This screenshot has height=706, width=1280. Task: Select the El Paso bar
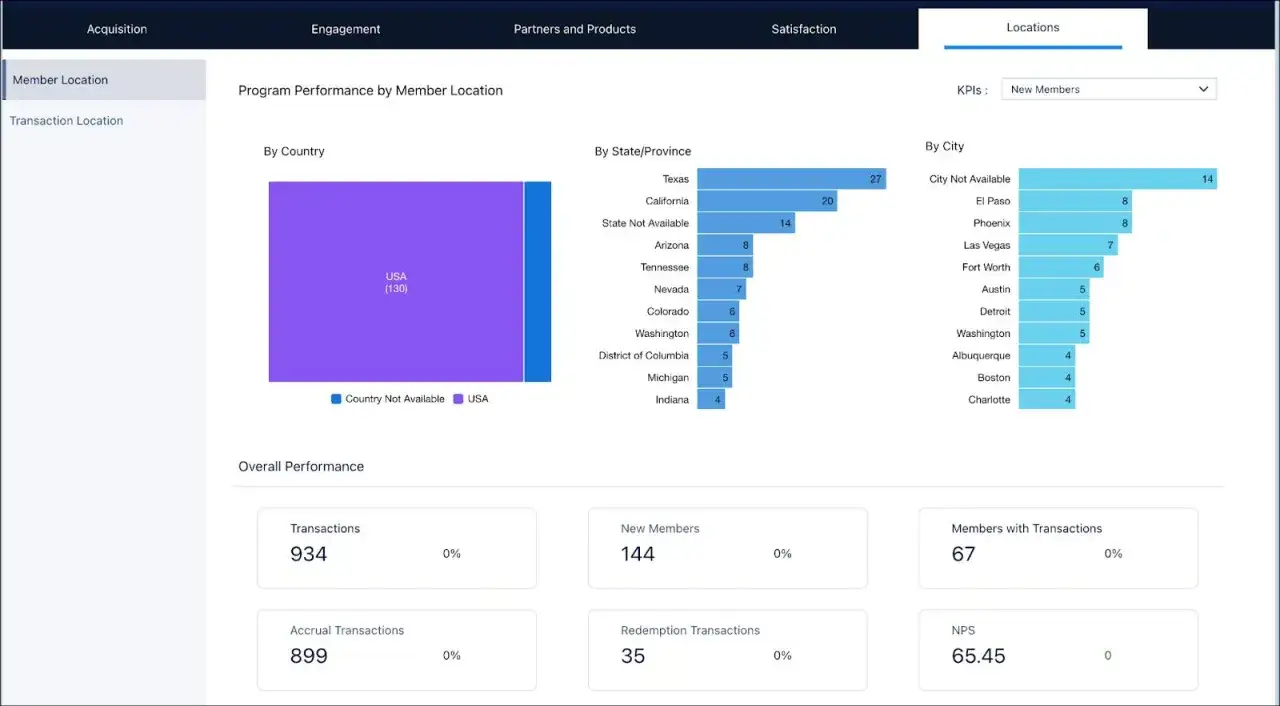click(1075, 201)
